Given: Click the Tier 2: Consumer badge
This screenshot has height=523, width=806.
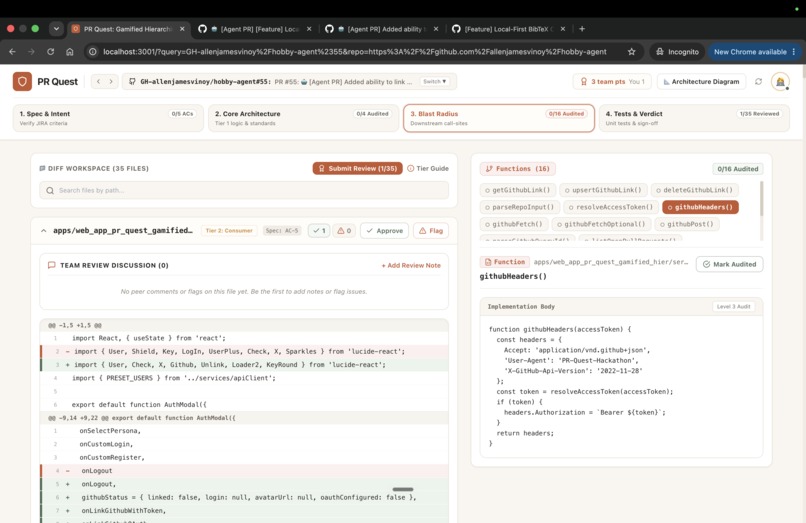Looking at the screenshot, I should 229,230.
